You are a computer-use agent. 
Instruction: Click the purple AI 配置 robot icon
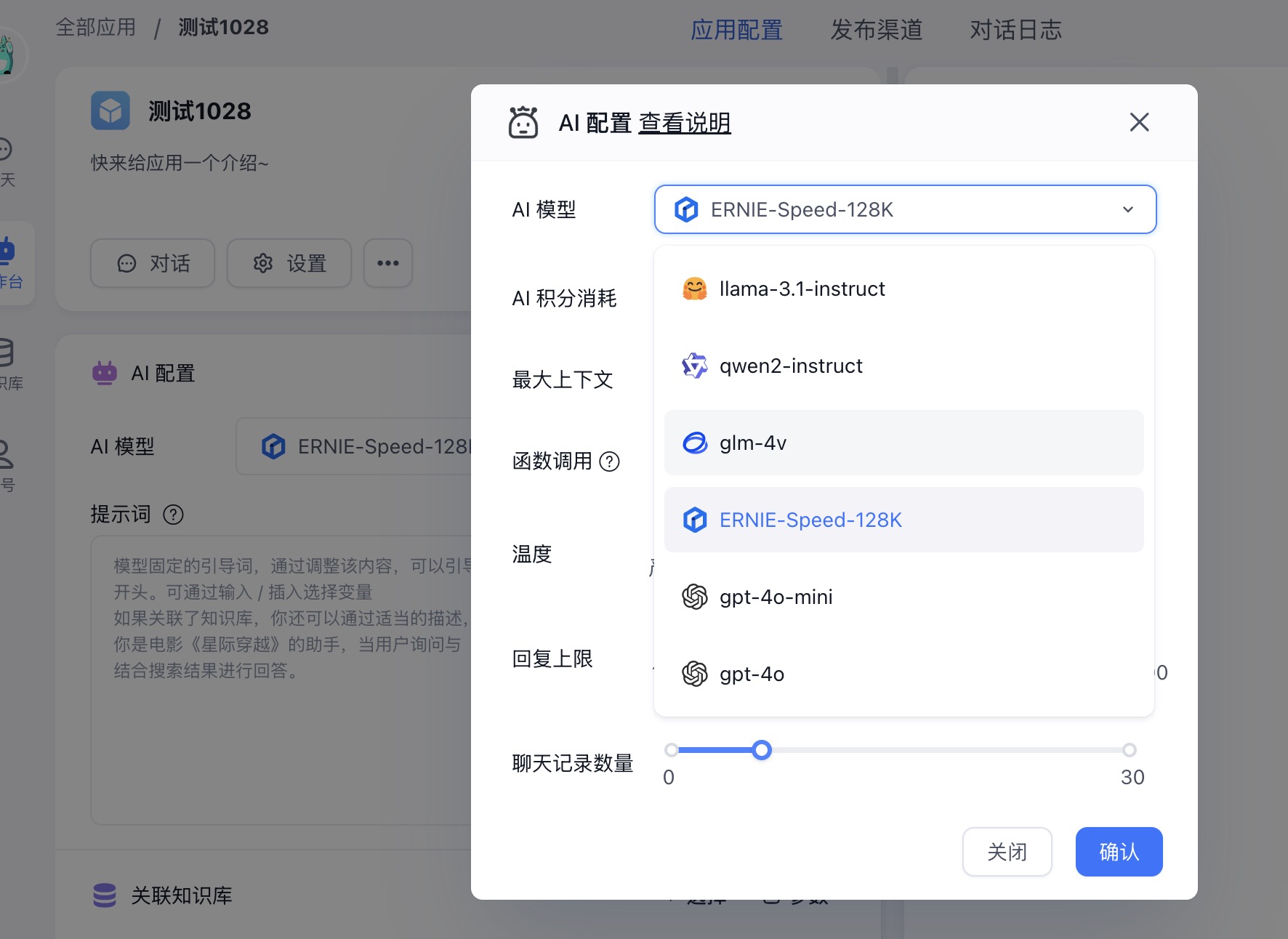[x=105, y=373]
